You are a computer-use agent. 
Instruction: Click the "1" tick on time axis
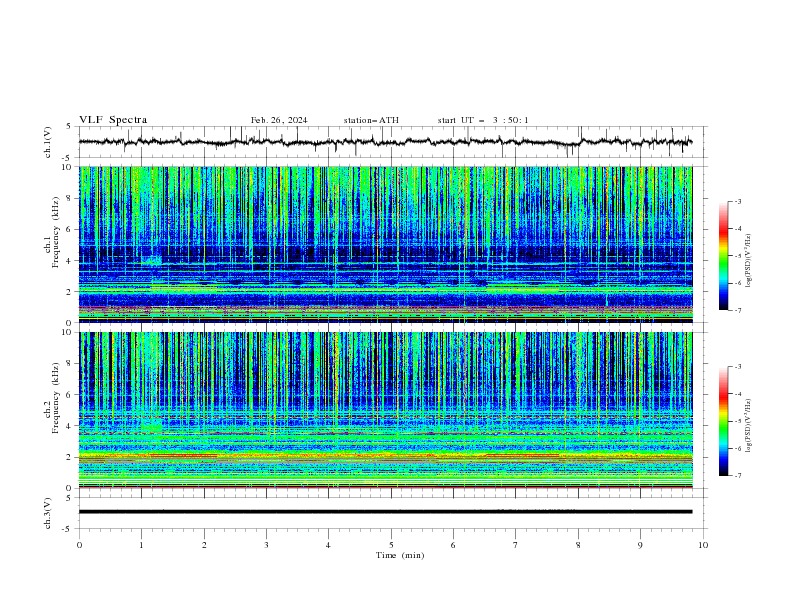pyautogui.click(x=141, y=545)
